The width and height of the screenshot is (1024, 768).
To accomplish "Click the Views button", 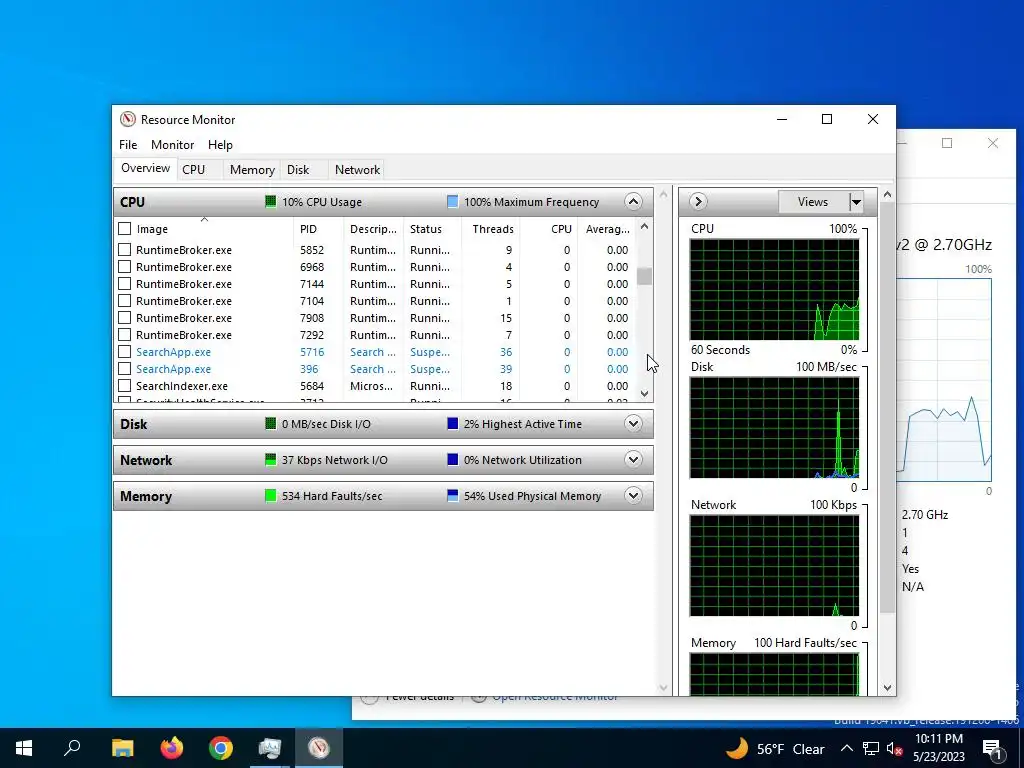I will 813,202.
